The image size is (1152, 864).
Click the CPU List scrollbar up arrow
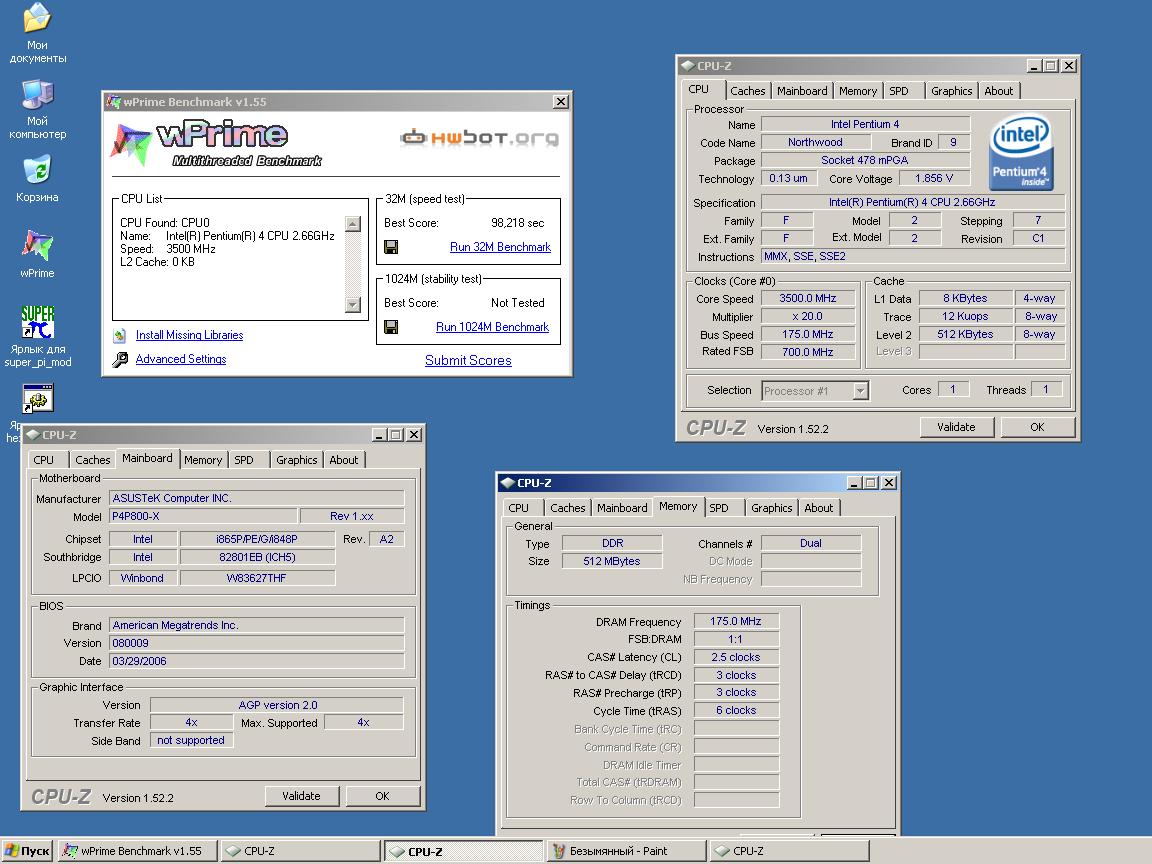click(353, 224)
